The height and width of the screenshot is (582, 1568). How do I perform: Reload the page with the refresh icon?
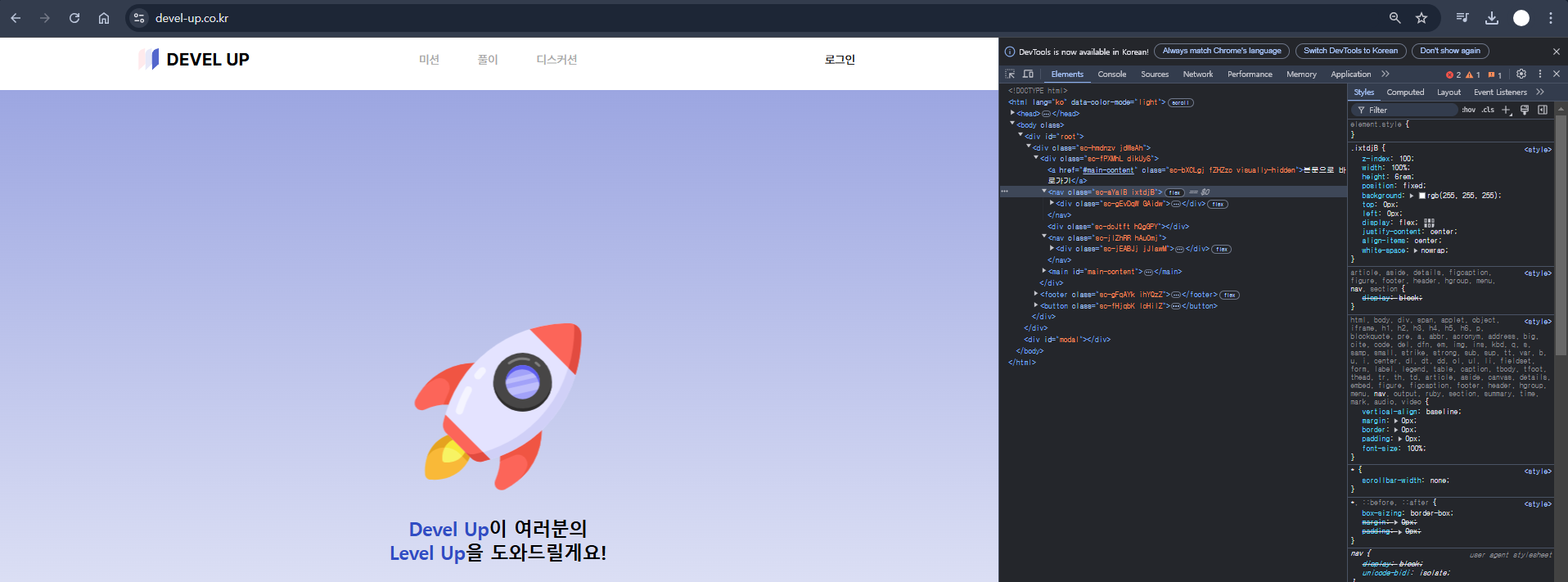74,18
